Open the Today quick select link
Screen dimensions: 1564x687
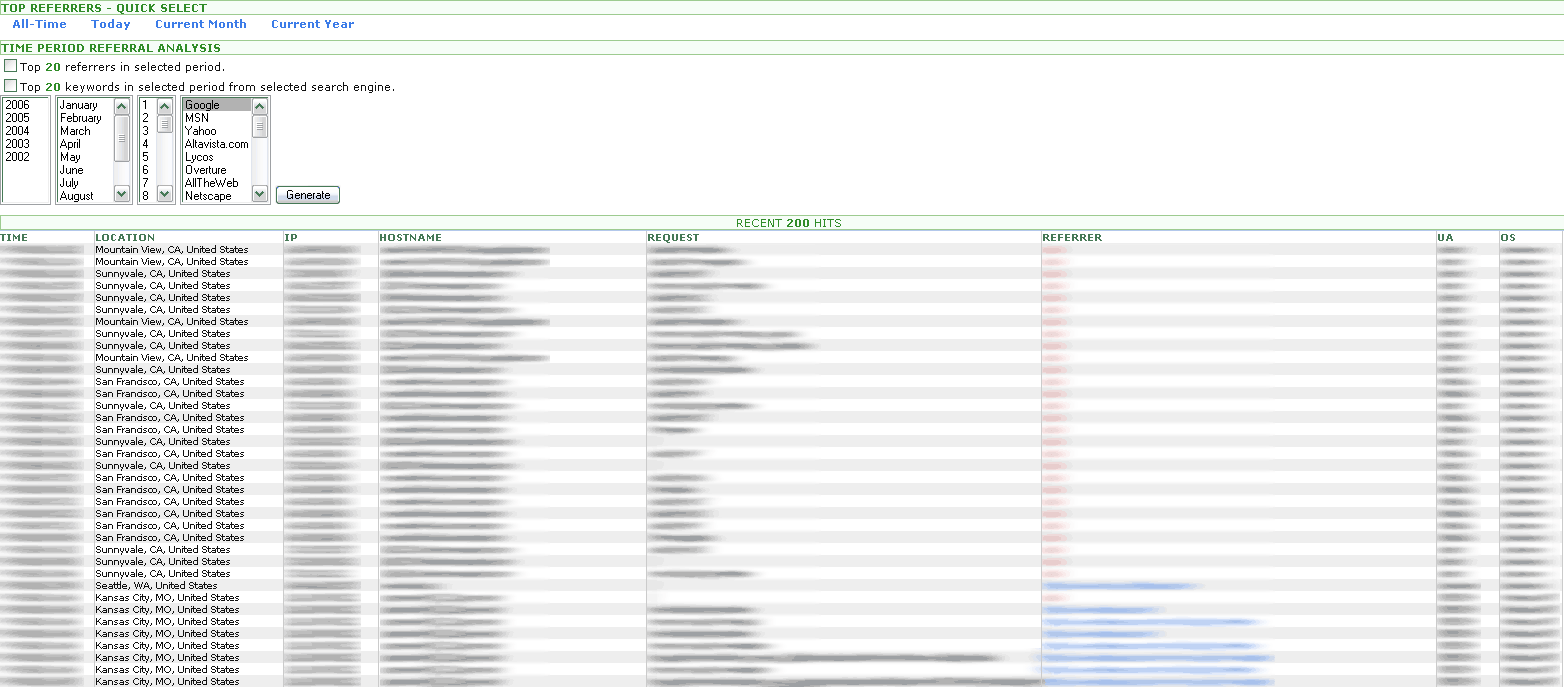[110, 24]
